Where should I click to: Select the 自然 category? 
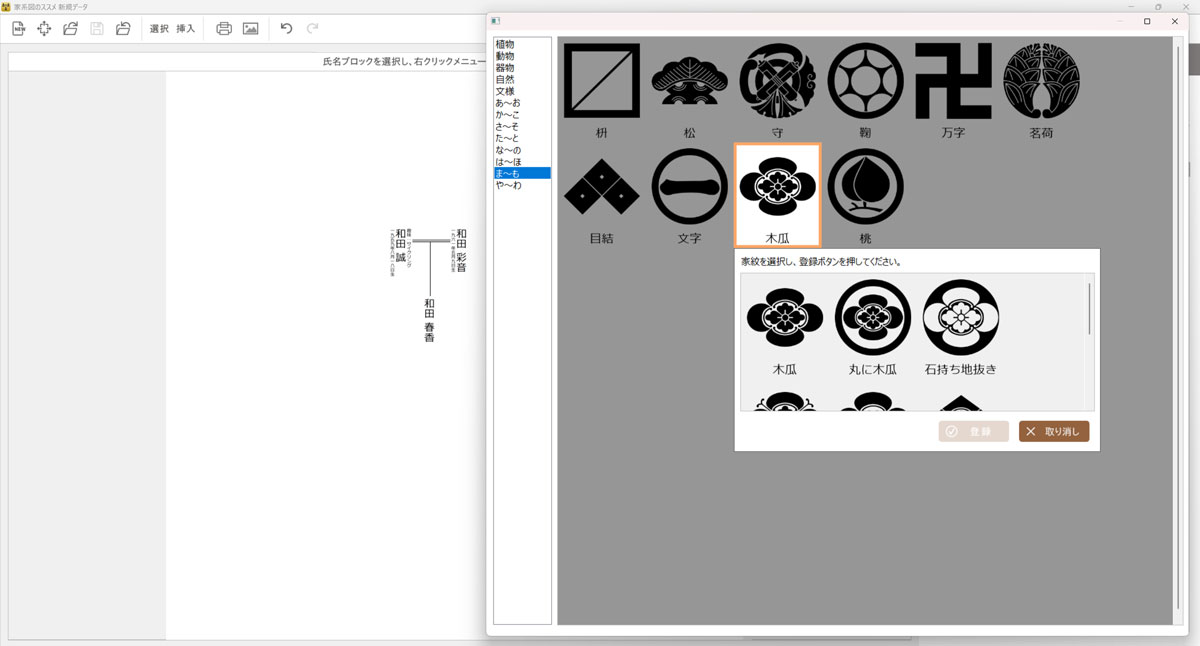(522, 79)
